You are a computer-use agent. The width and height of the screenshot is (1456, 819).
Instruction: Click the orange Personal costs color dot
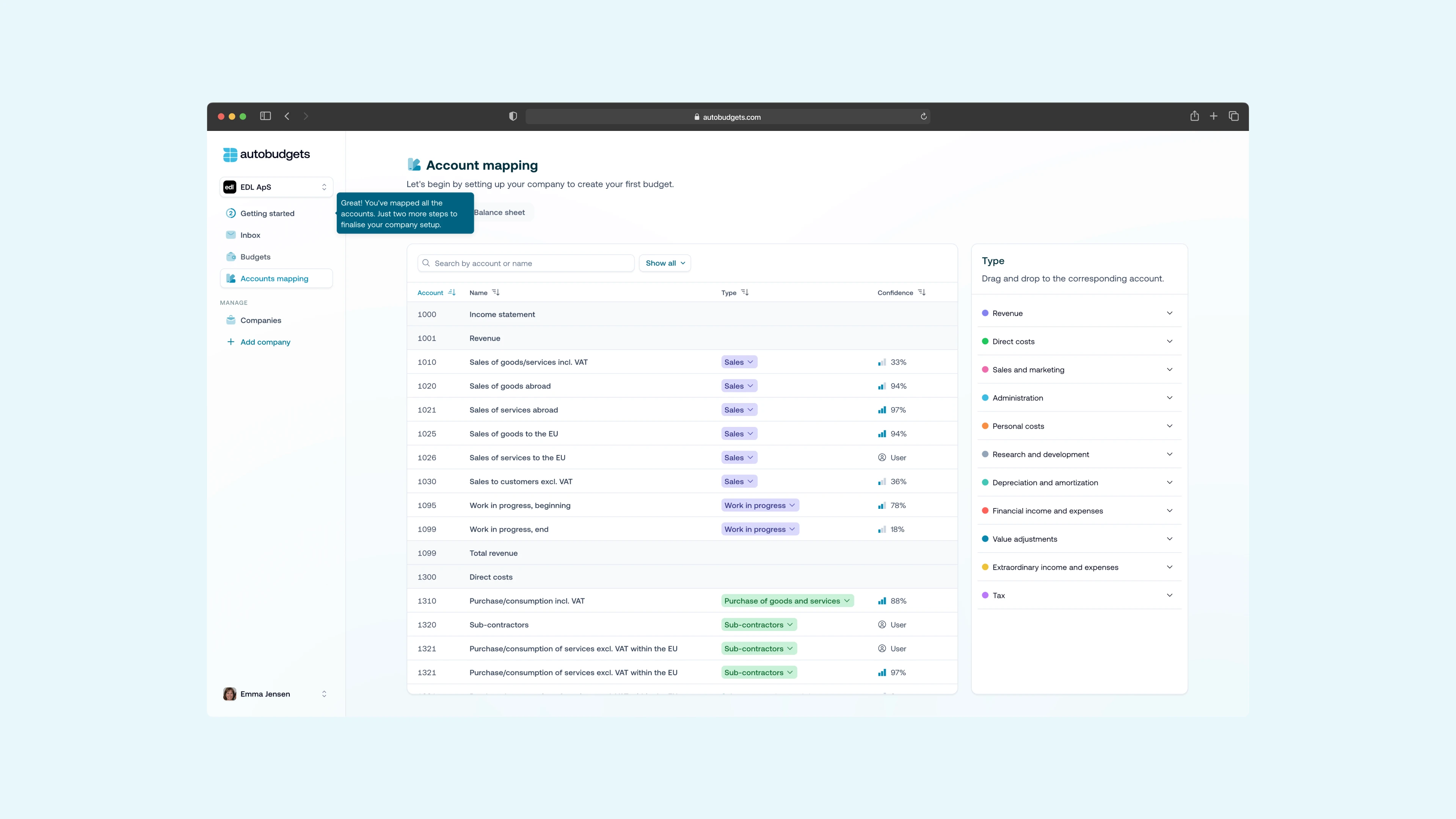985,426
